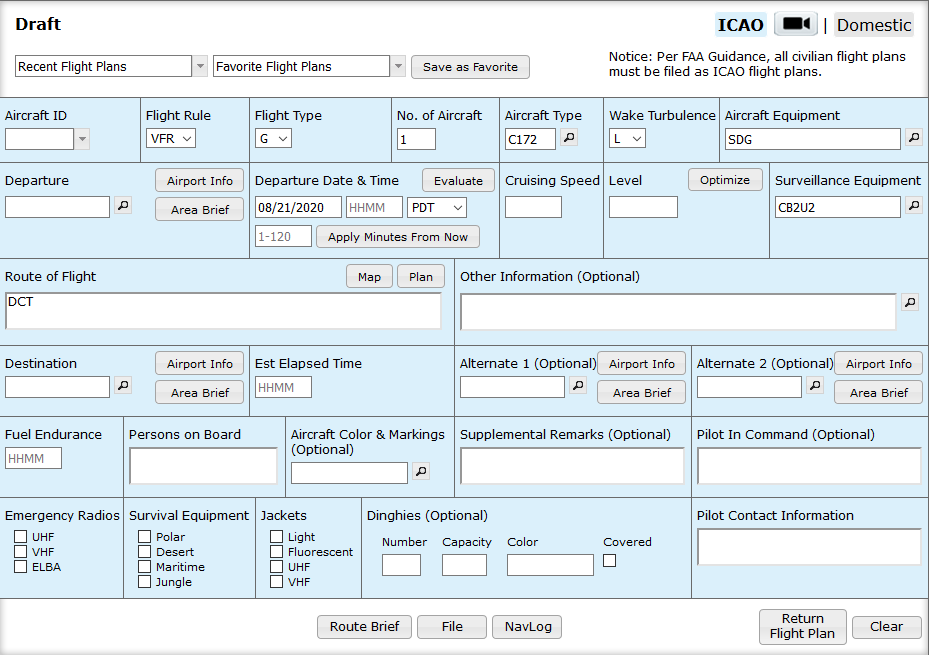
Task: Click the video camera icon
Action: pos(795,25)
